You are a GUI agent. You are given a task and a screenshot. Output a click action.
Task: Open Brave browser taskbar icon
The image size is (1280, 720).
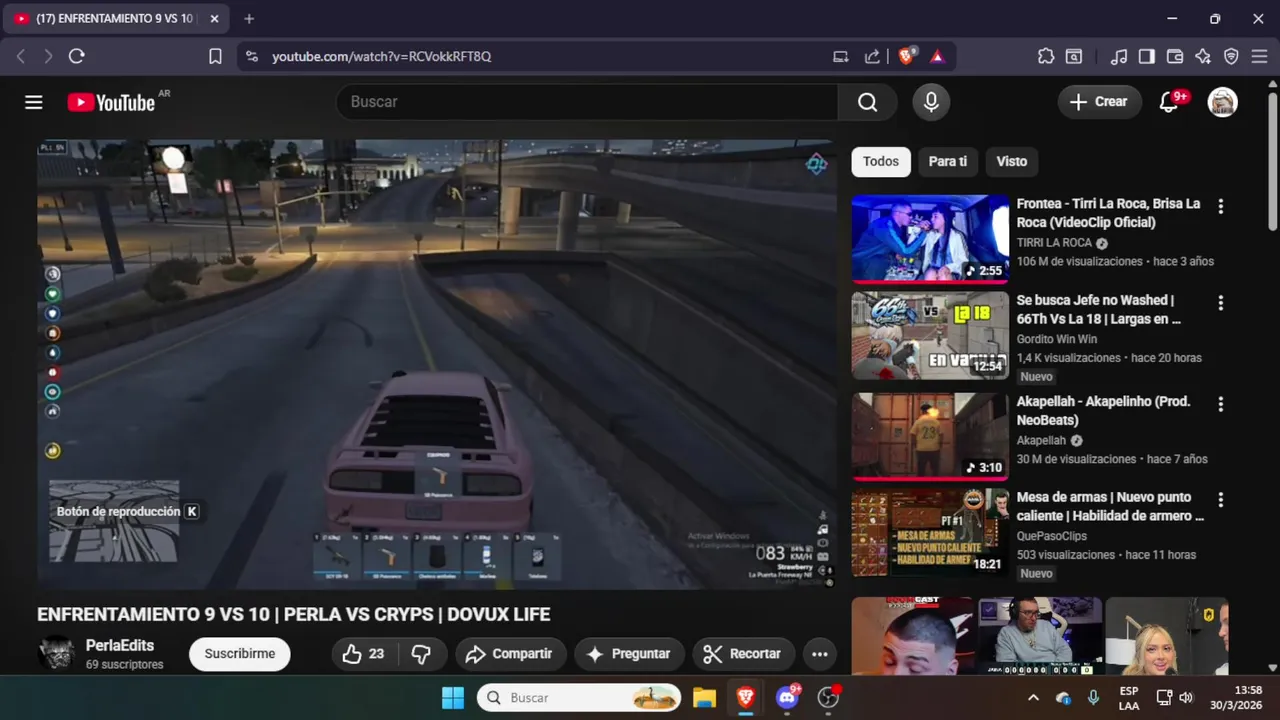745,697
